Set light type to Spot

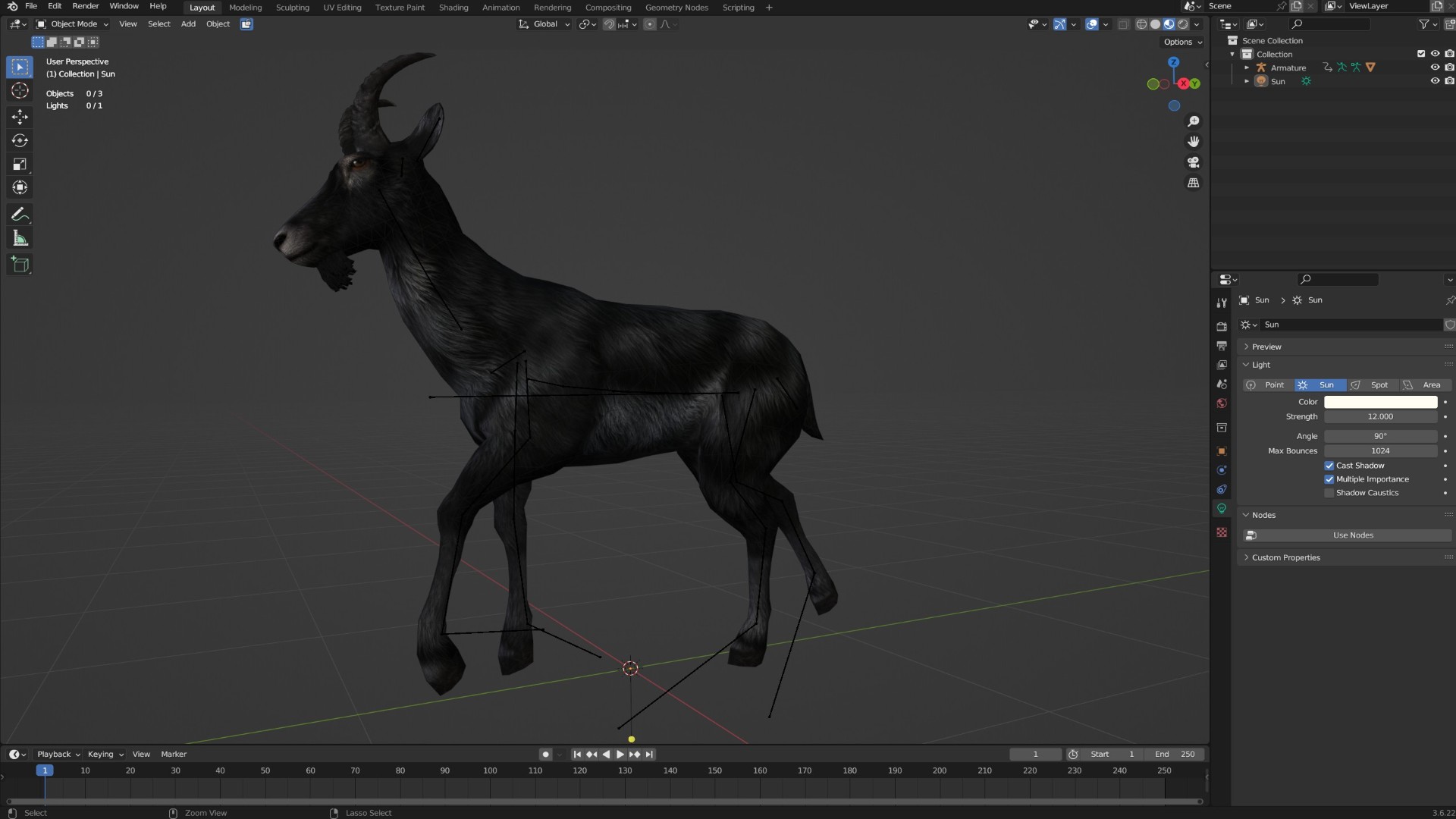pyautogui.click(x=1373, y=385)
